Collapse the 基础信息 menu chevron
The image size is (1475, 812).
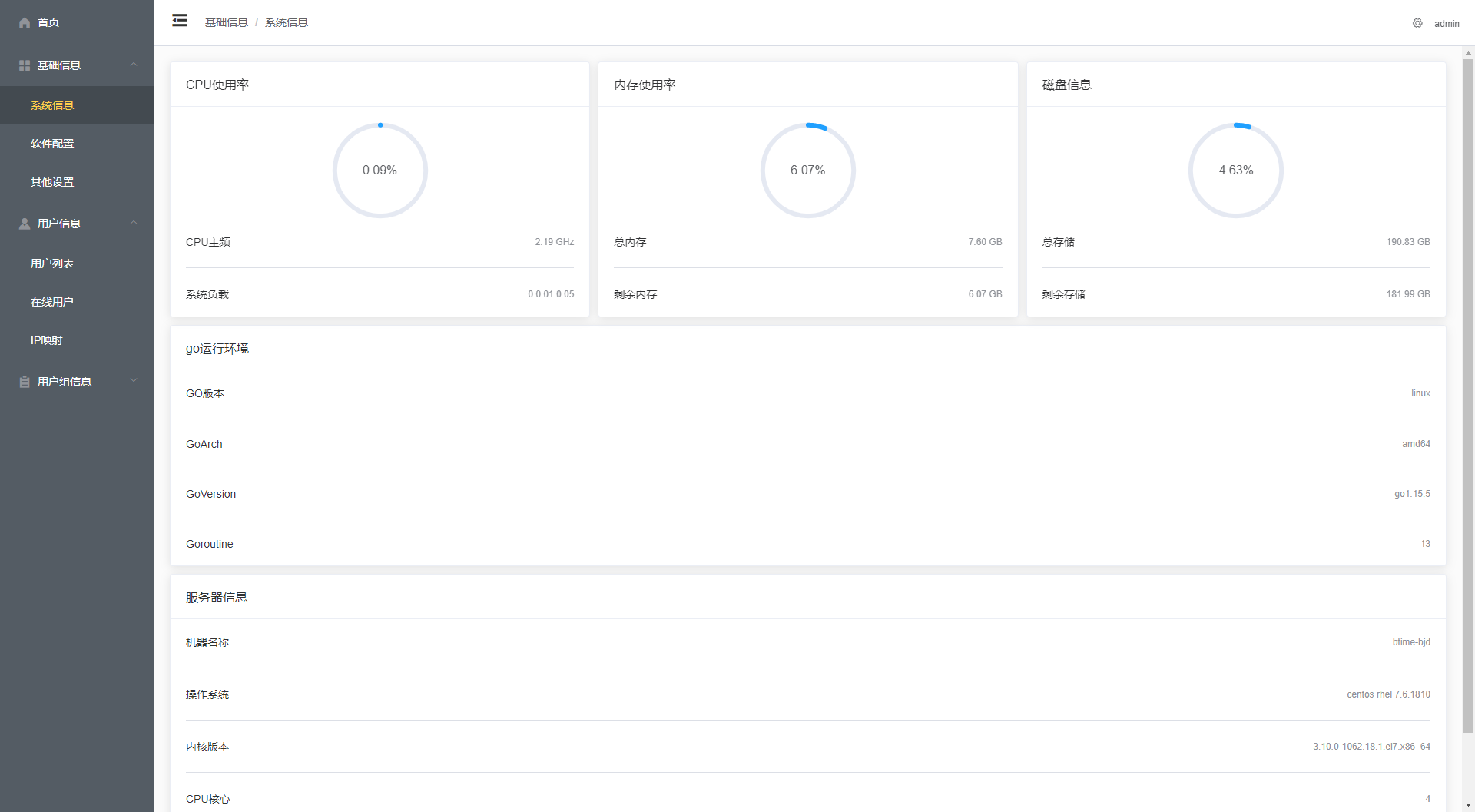(134, 65)
